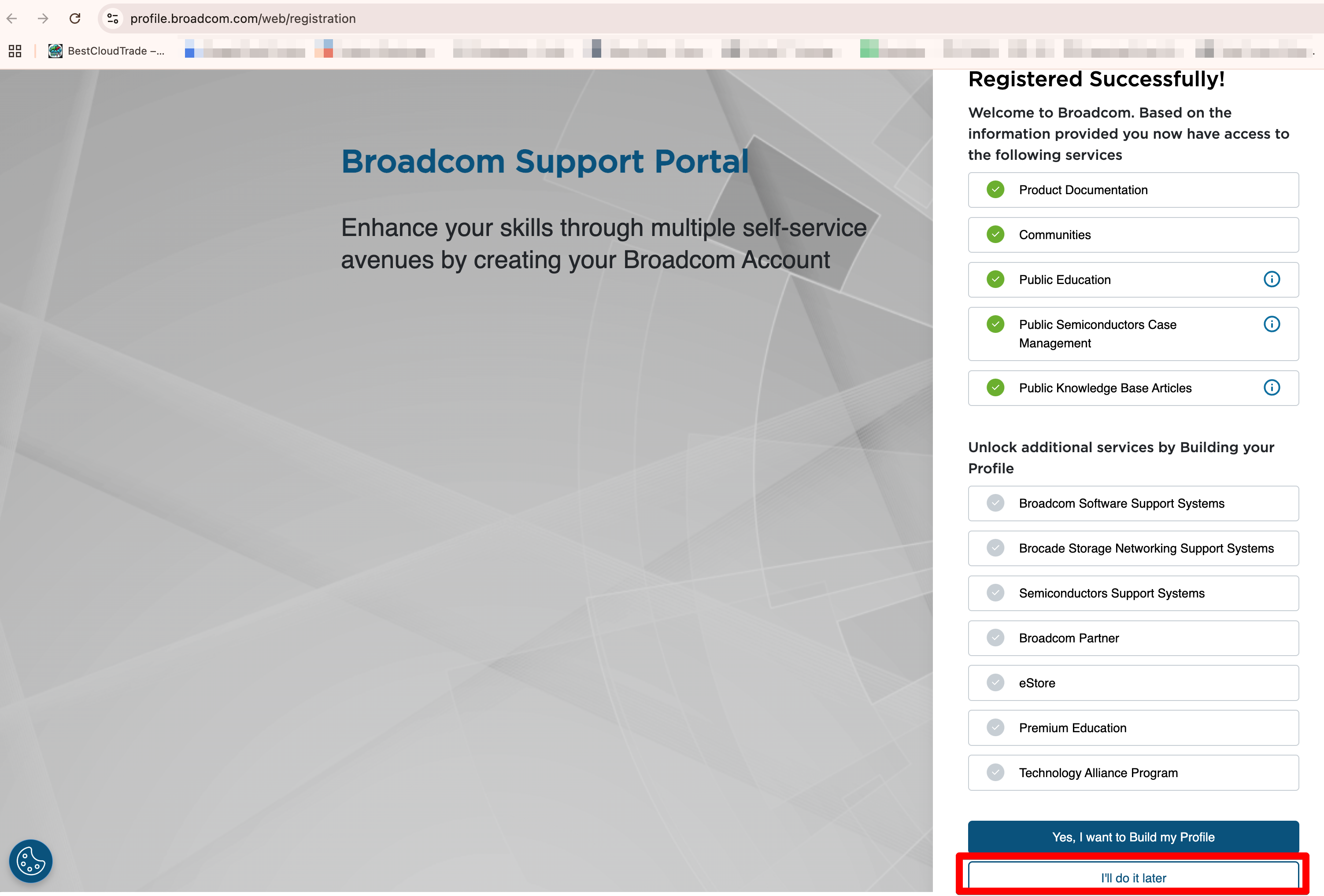Open the BestCloudTrade bookmark

pyautogui.click(x=107, y=51)
